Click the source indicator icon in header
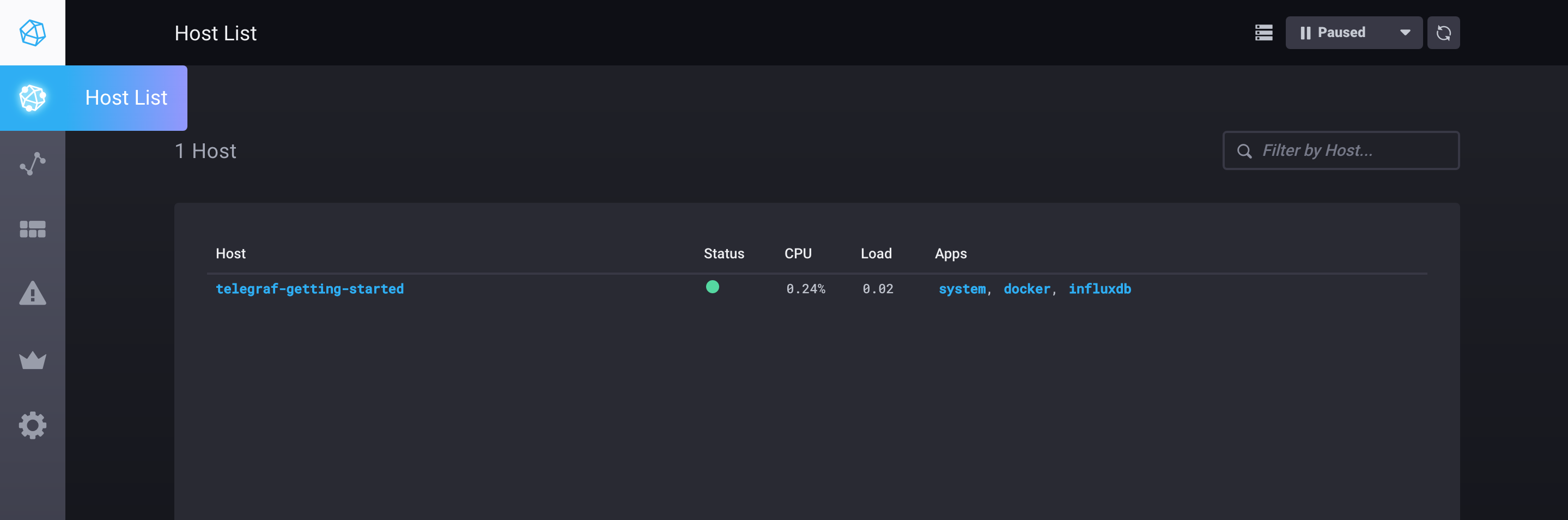1568x520 pixels. tap(1263, 33)
